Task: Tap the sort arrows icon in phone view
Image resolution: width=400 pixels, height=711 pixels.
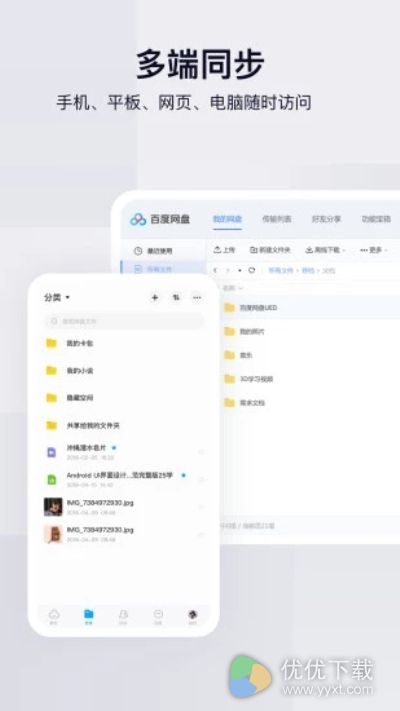Action: (176, 297)
